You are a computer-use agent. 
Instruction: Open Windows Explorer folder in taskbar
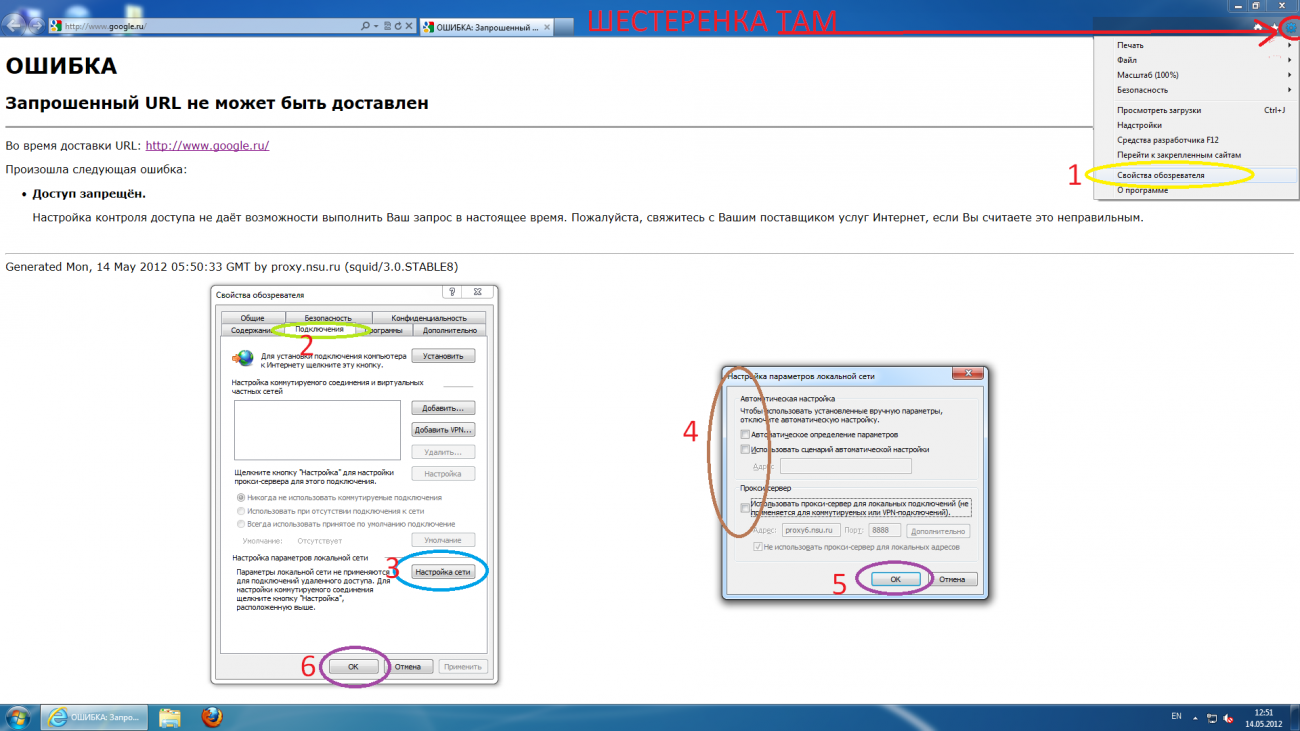pyautogui.click(x=170, y=717)
